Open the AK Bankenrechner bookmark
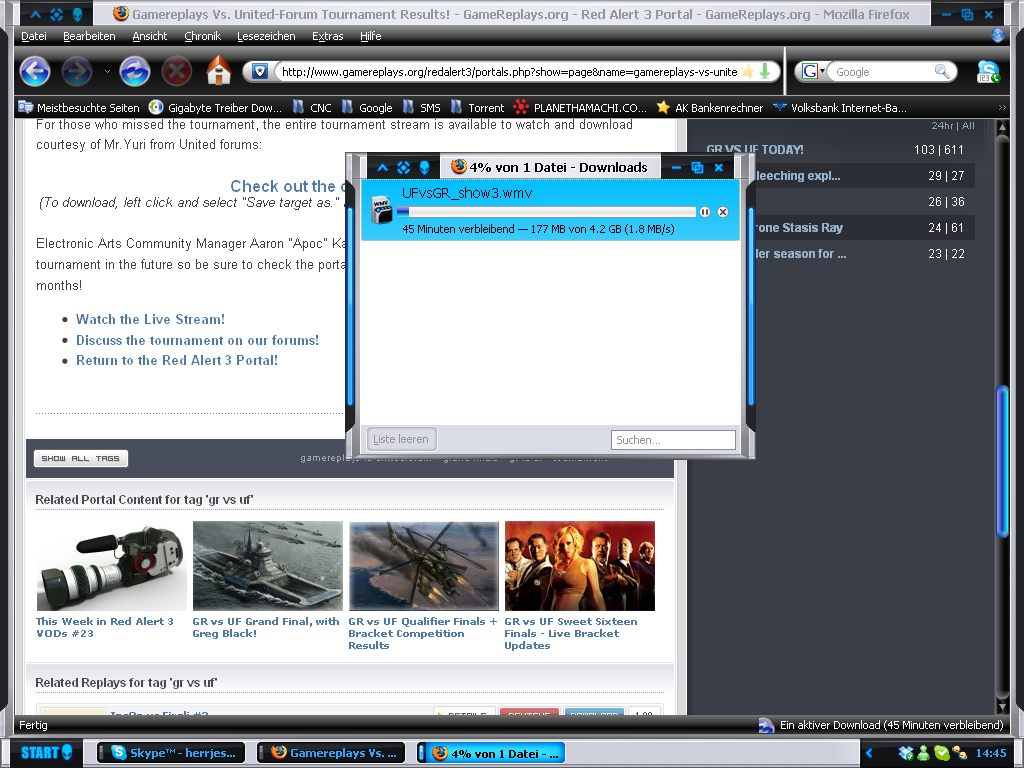 click(x=710, y=108)
